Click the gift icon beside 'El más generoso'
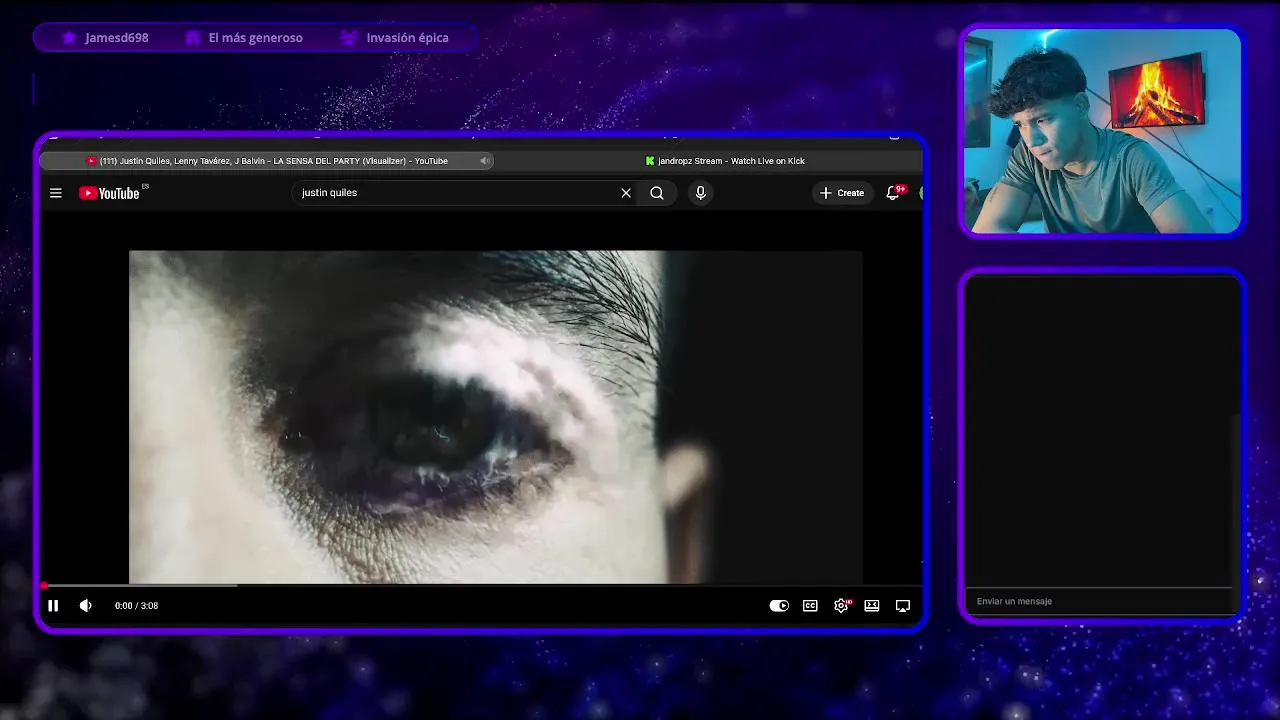The width and height of the screenshot is (1280, 720). (193, 38)
